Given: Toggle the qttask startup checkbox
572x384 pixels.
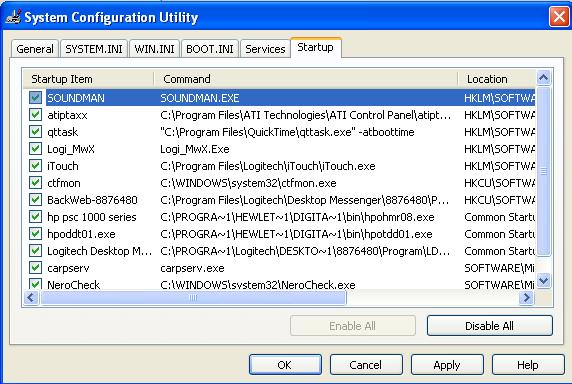Looking at the screenshot, I should (35, 132).
